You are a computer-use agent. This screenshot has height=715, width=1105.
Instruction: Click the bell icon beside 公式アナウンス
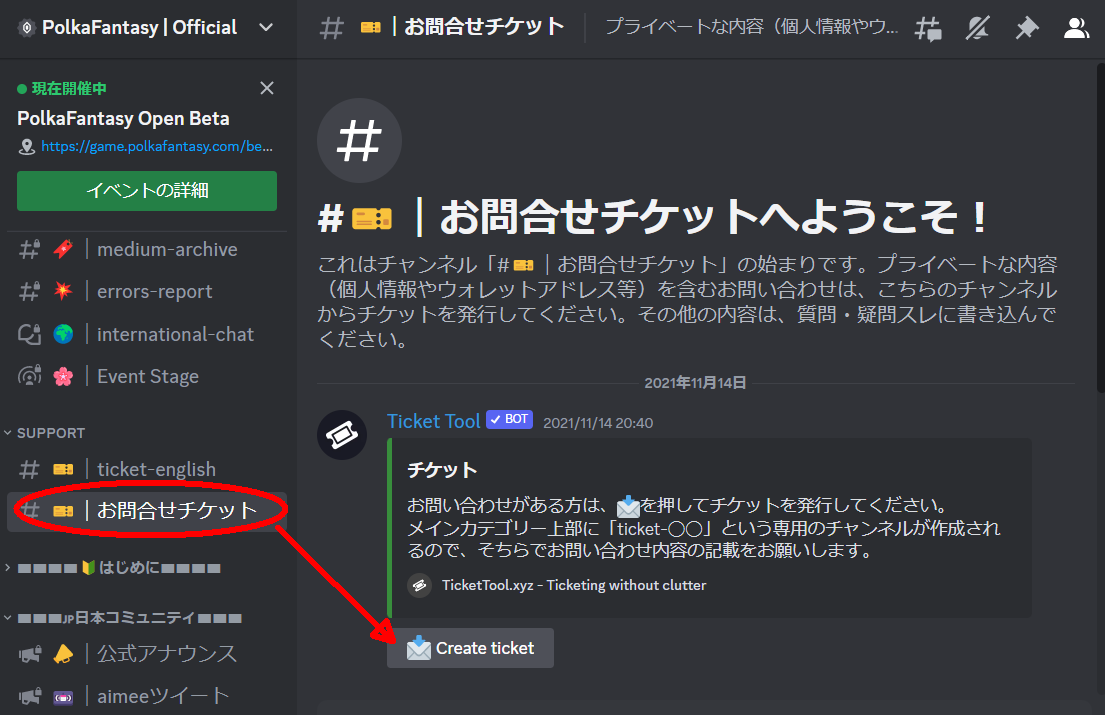(x=63, y=654)
